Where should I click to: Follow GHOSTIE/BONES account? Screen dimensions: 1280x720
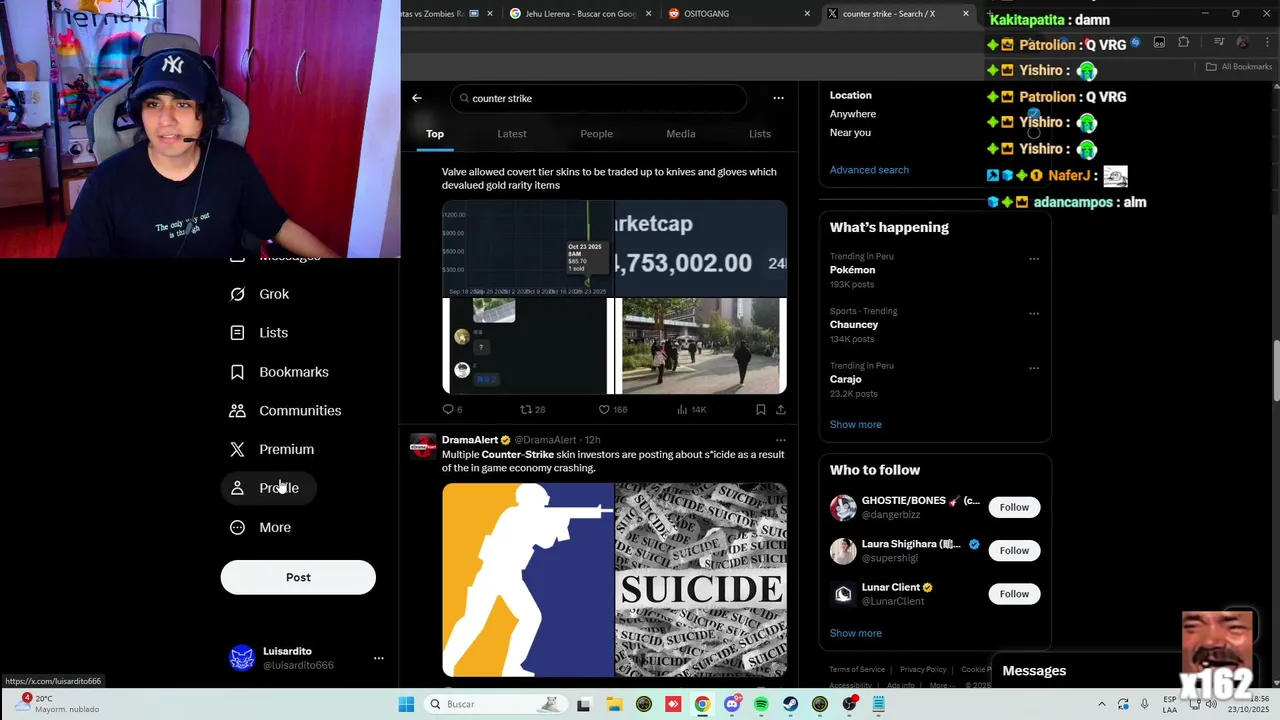(x=1014, y=507)
